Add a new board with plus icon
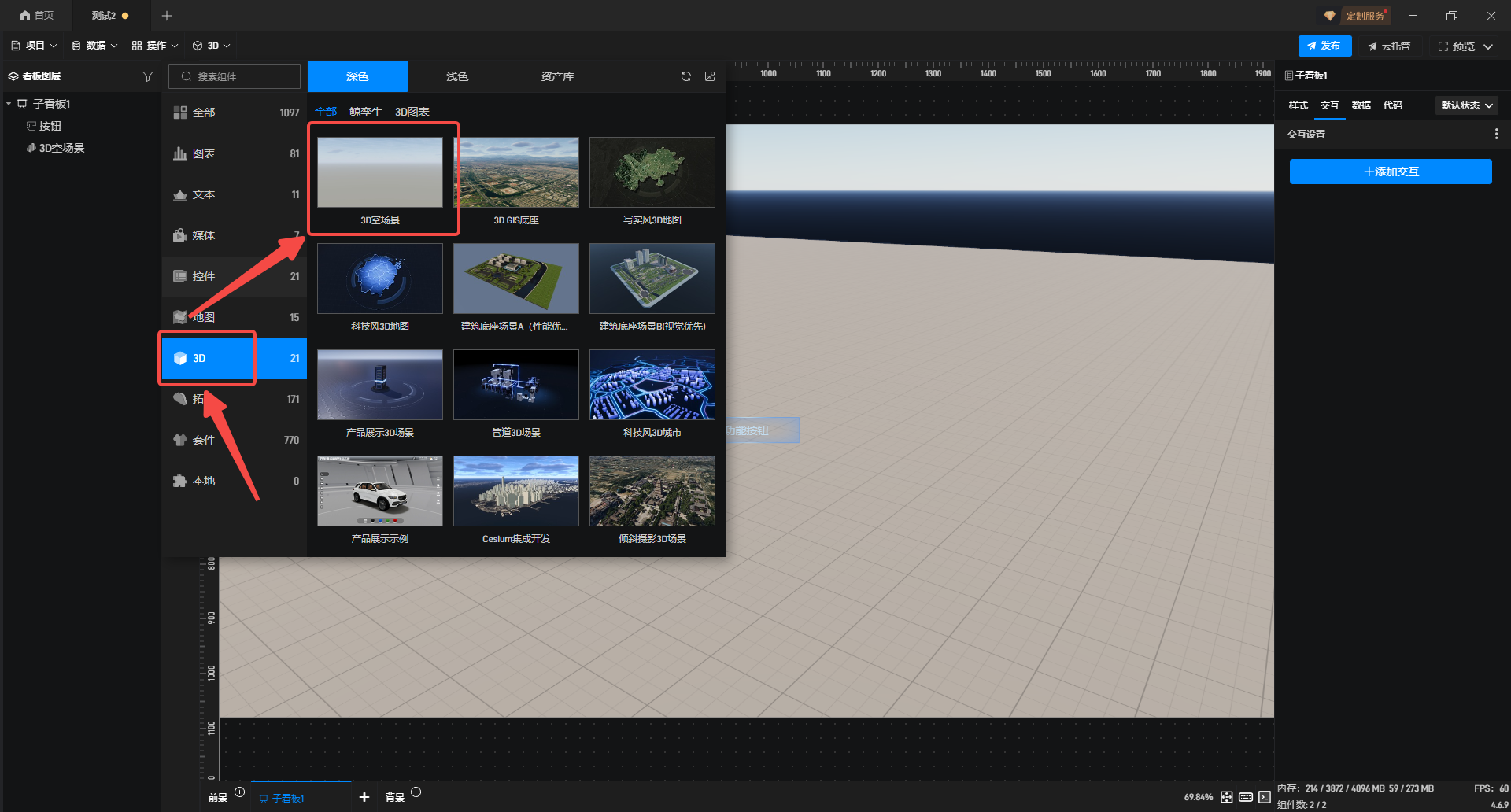The image size is (1511, 812). point(364,797)
